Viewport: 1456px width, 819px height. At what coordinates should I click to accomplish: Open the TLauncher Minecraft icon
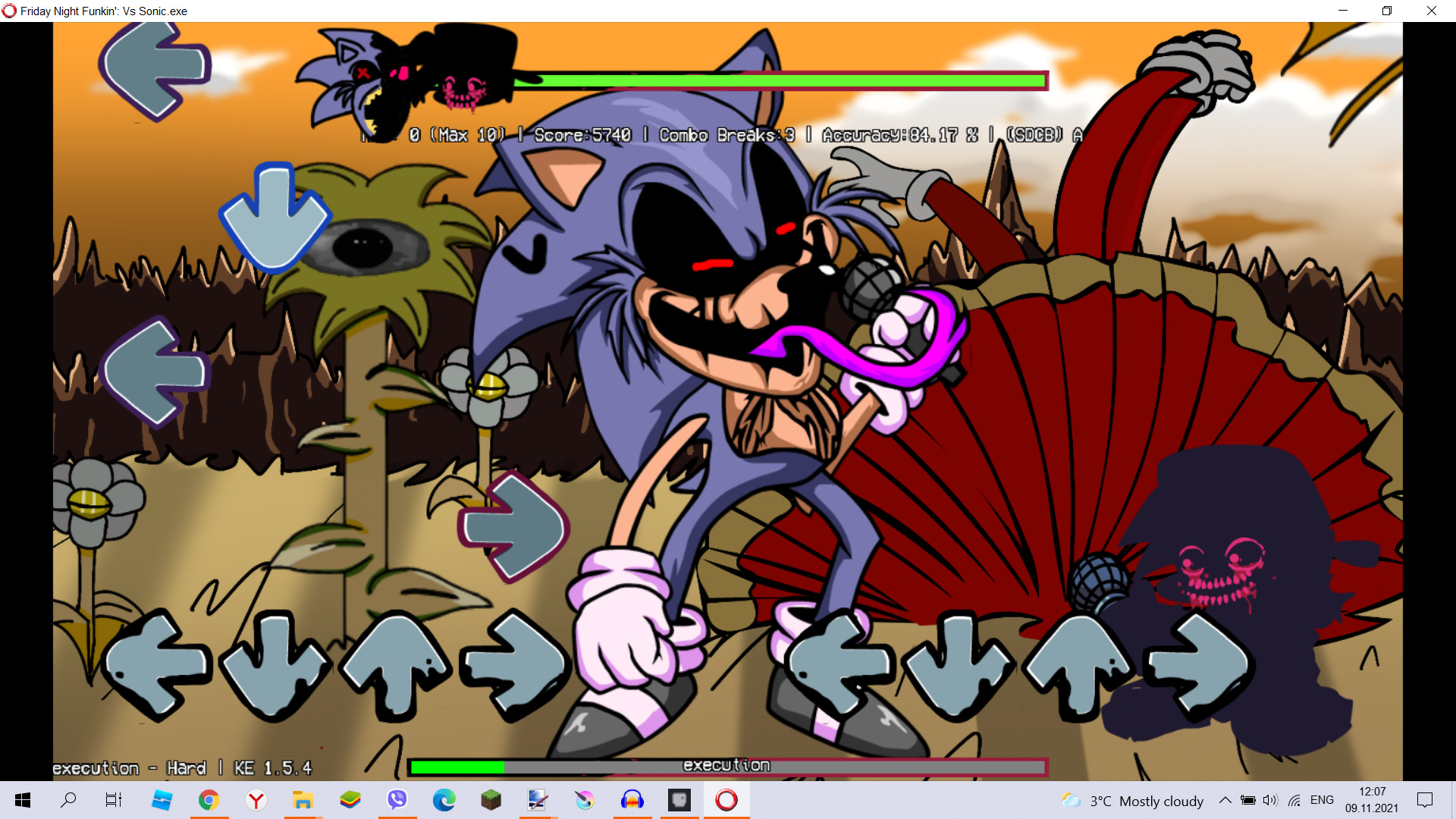491,800
